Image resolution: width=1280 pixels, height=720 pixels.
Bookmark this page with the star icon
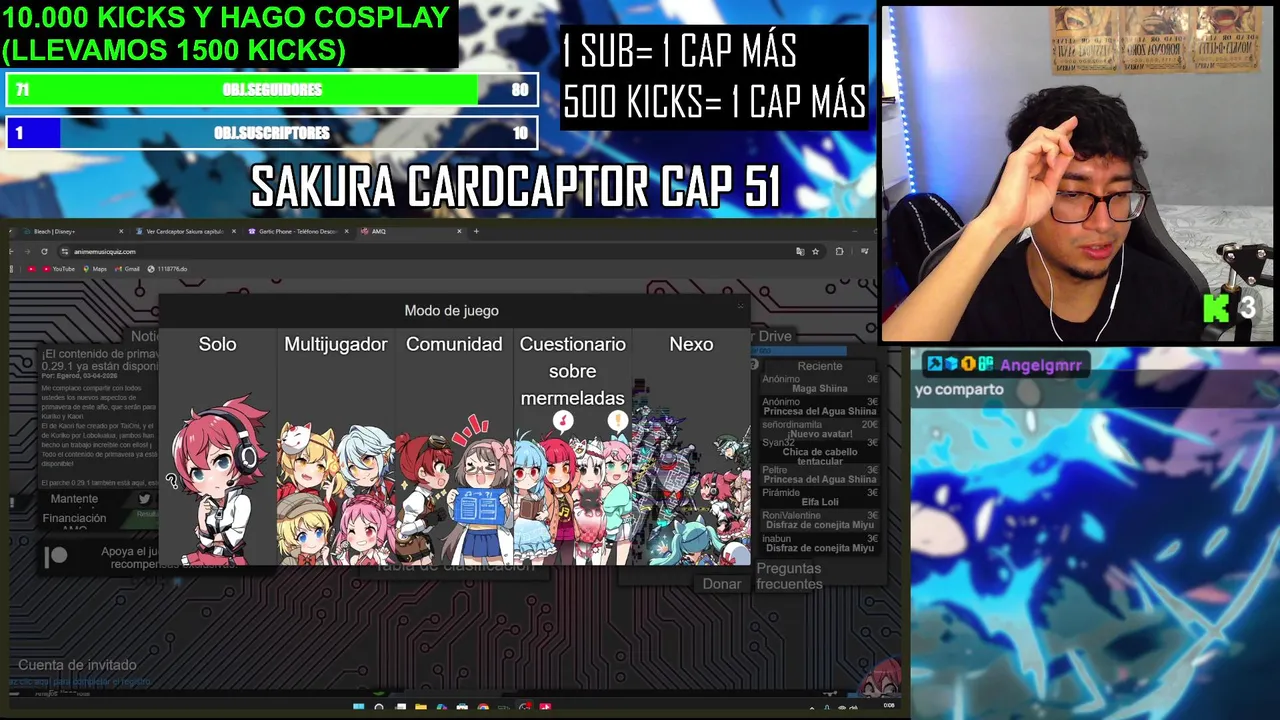click(x=815, y=251)
